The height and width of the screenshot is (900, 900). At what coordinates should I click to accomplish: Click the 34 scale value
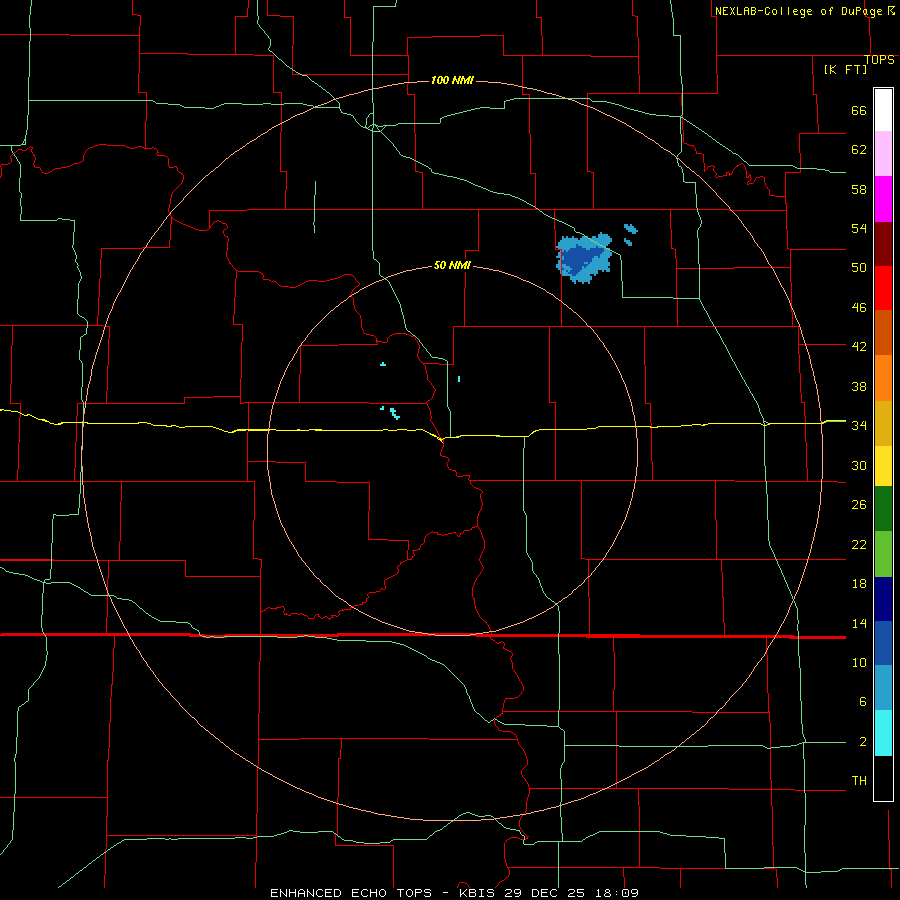(x=859, y=425)
